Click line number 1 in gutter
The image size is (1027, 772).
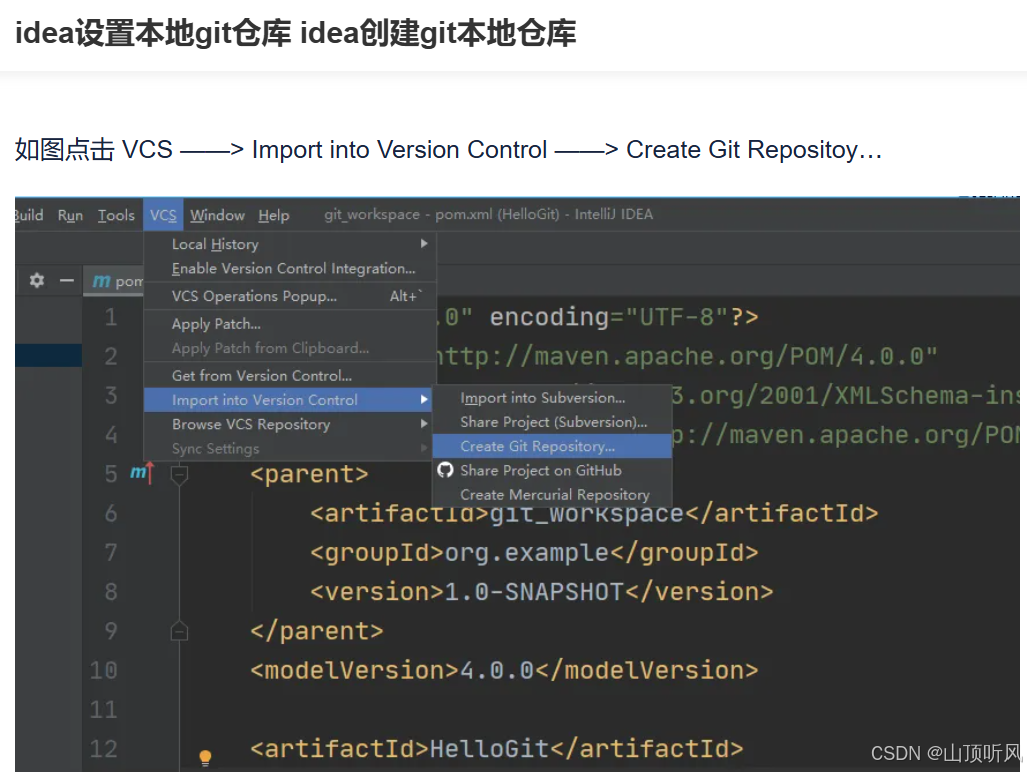(111, 317)
